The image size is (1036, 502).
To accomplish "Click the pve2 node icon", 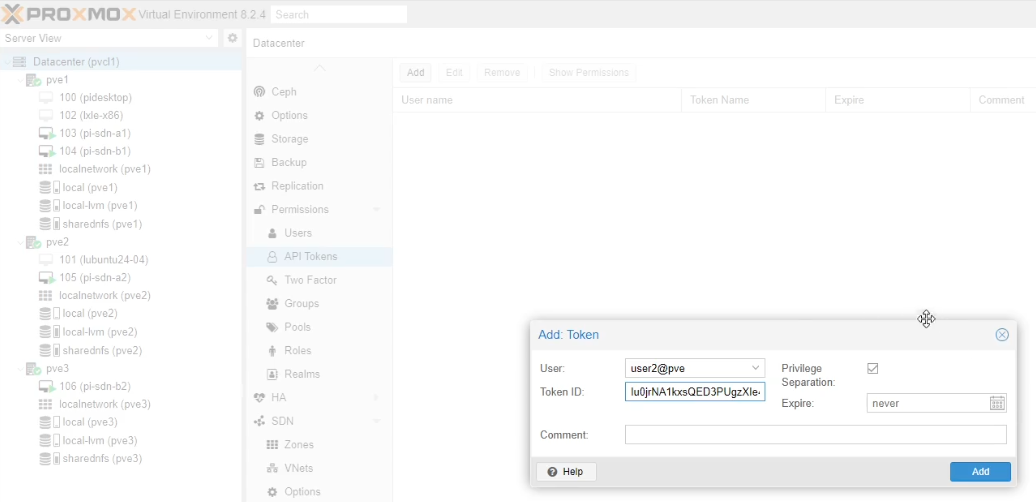I will pyautogui.click(x=33, y=242).
